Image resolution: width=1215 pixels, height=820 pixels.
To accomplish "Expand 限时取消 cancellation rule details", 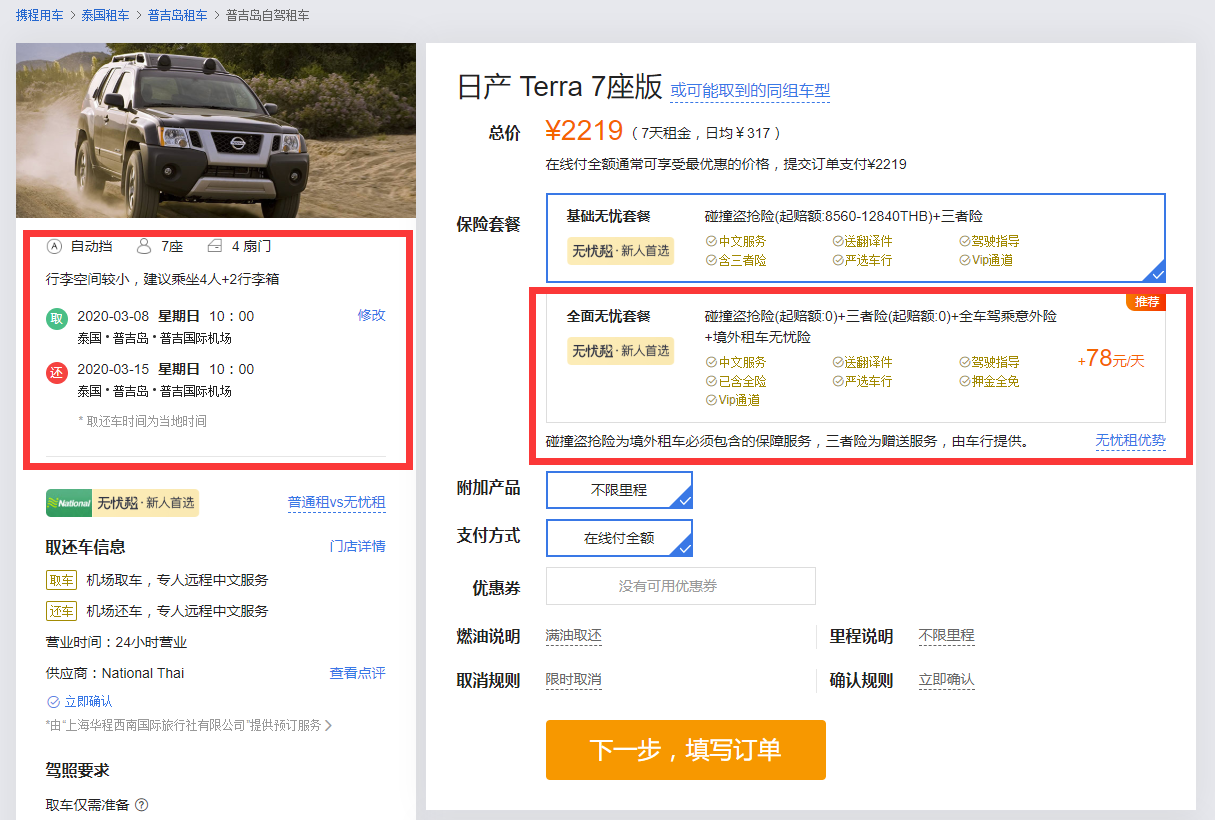I will (x=573, y=680).
